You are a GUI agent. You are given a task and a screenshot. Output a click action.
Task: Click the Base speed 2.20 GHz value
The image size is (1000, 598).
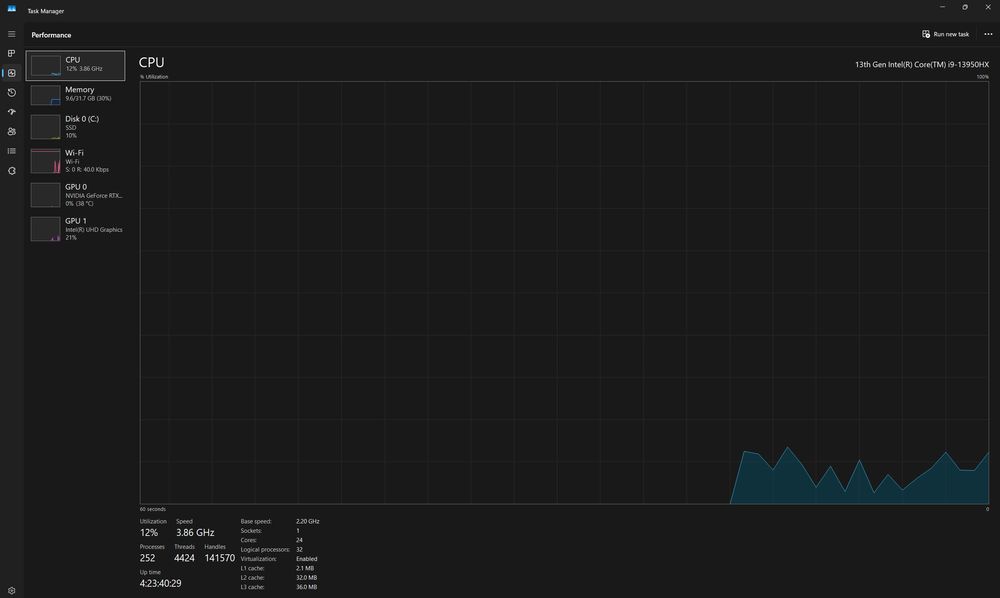point(307,521)
